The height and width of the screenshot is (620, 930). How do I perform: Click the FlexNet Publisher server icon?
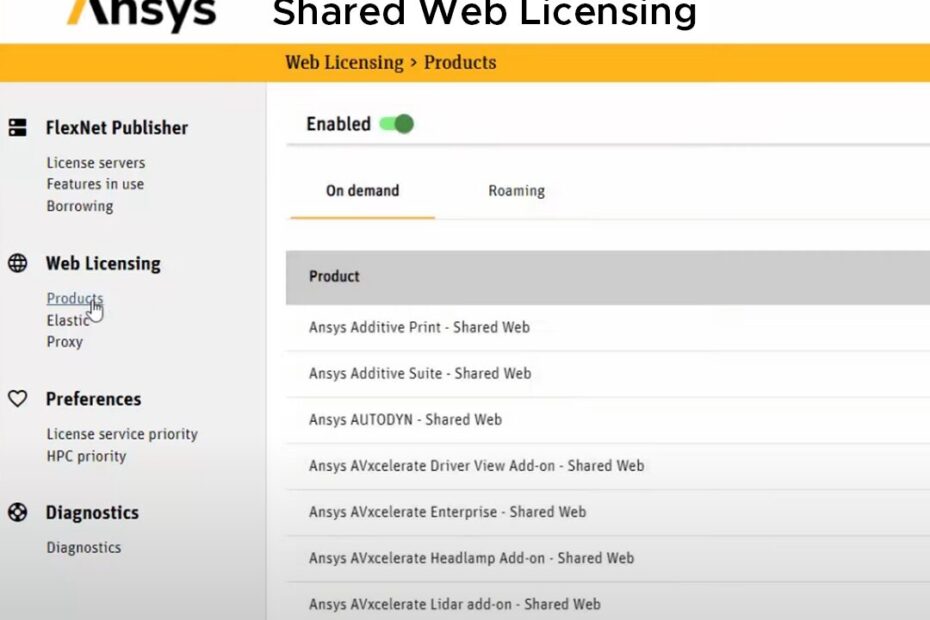pyautogui.click(x=18, y=128)
